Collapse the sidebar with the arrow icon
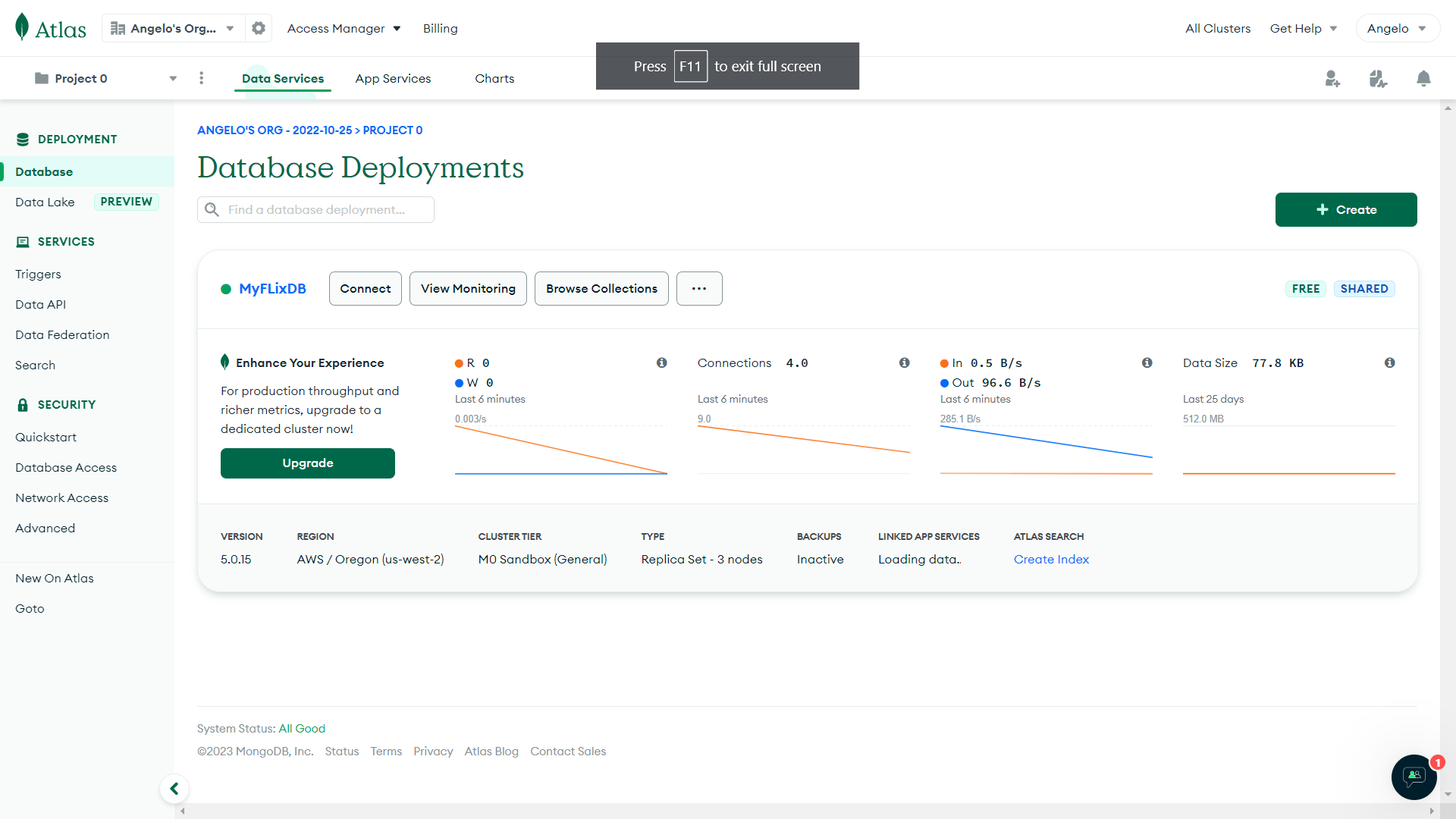The width and height of the screenshot is (1456, 819). [174, 789]
